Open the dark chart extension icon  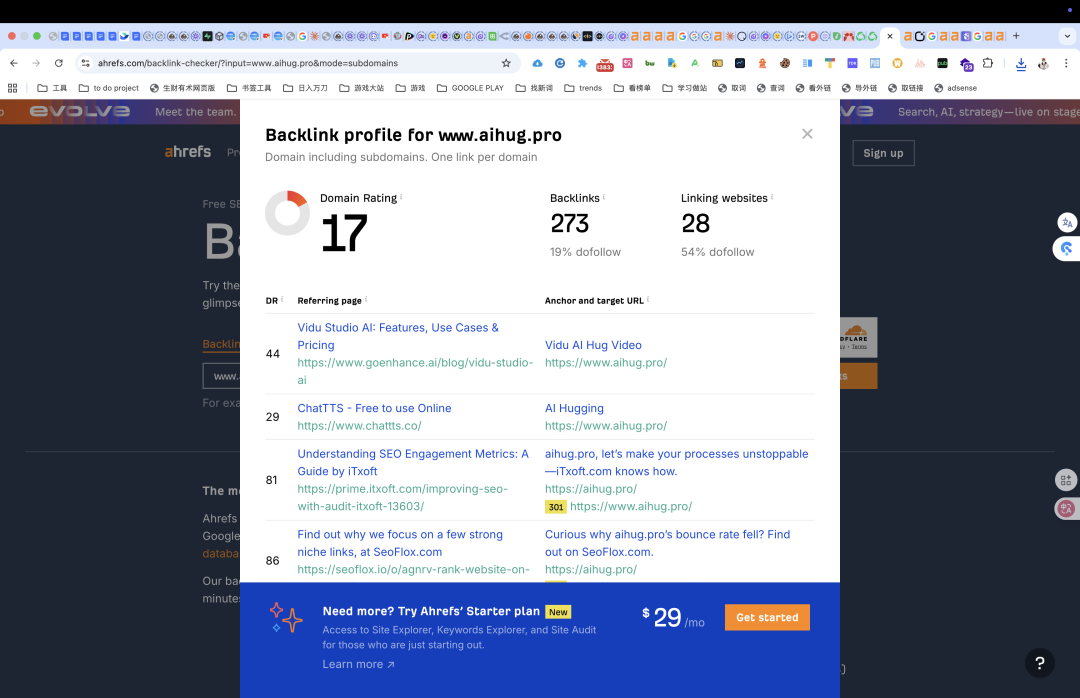point(740,63)
